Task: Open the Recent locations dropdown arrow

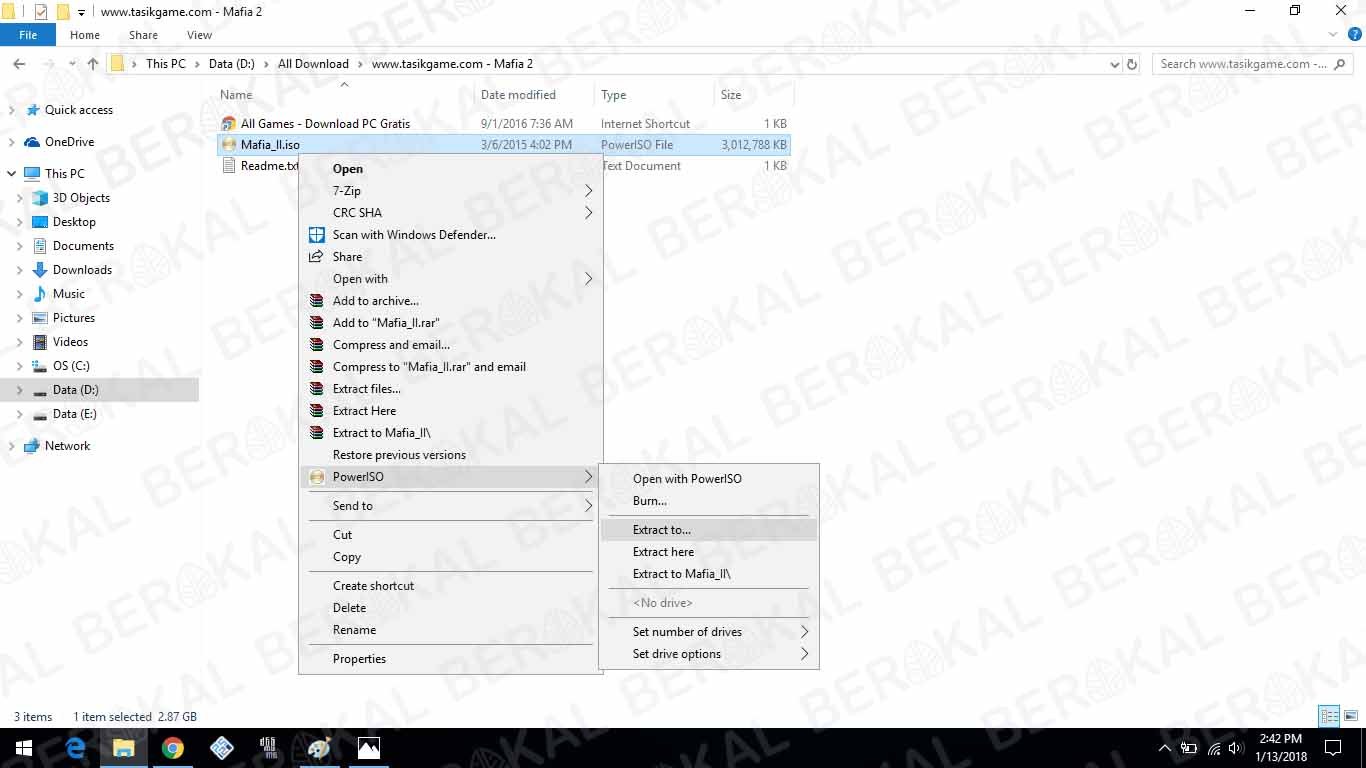Action: click(70, 64)
